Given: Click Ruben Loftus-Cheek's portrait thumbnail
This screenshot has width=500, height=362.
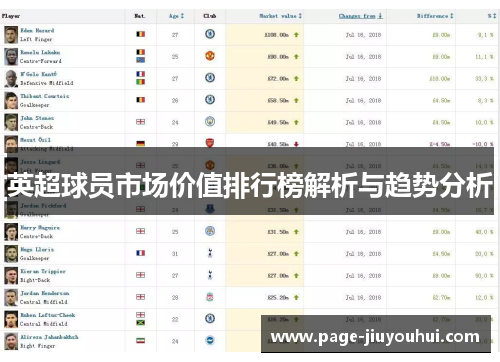Looking at the screenshot, I should (x=11, y=319).
